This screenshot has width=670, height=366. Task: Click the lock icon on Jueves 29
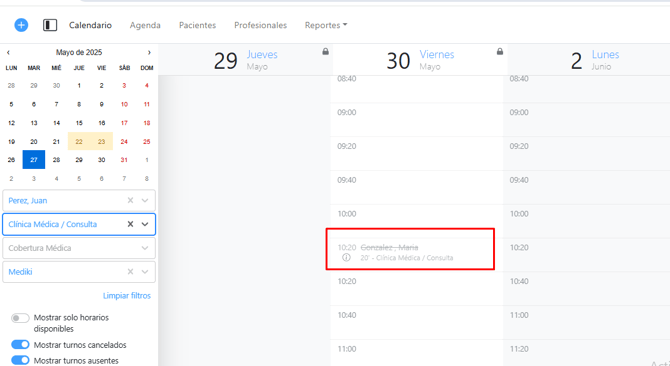pos(326,52)
